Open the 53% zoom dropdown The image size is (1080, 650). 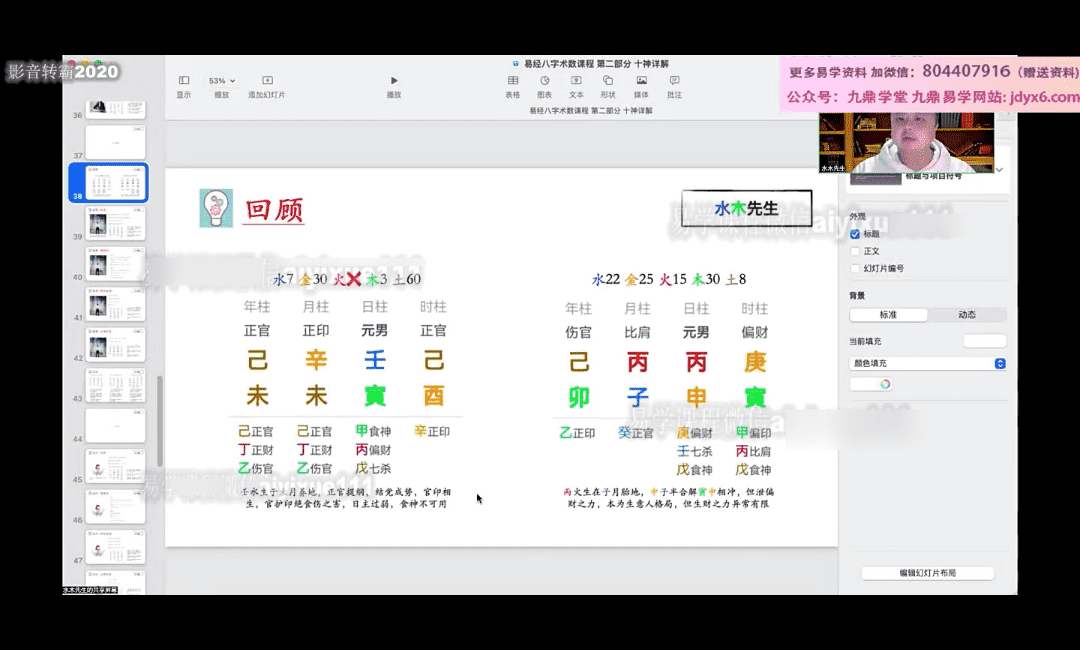[x=221, y=81]
